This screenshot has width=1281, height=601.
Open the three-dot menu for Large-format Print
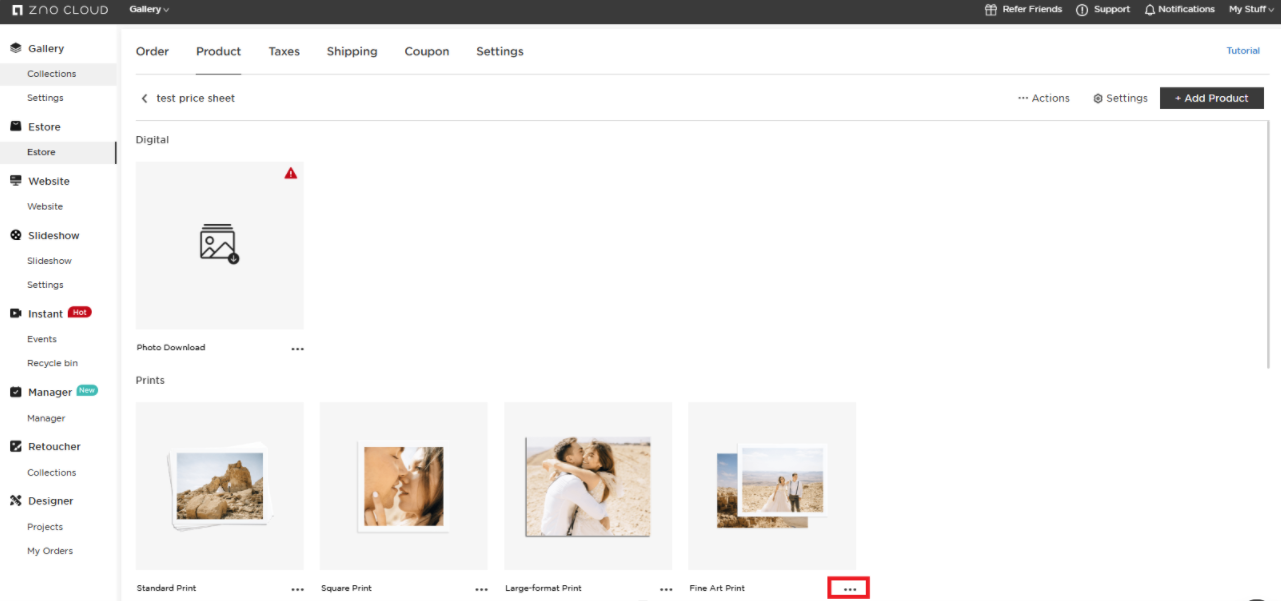(x=666, y=589)
